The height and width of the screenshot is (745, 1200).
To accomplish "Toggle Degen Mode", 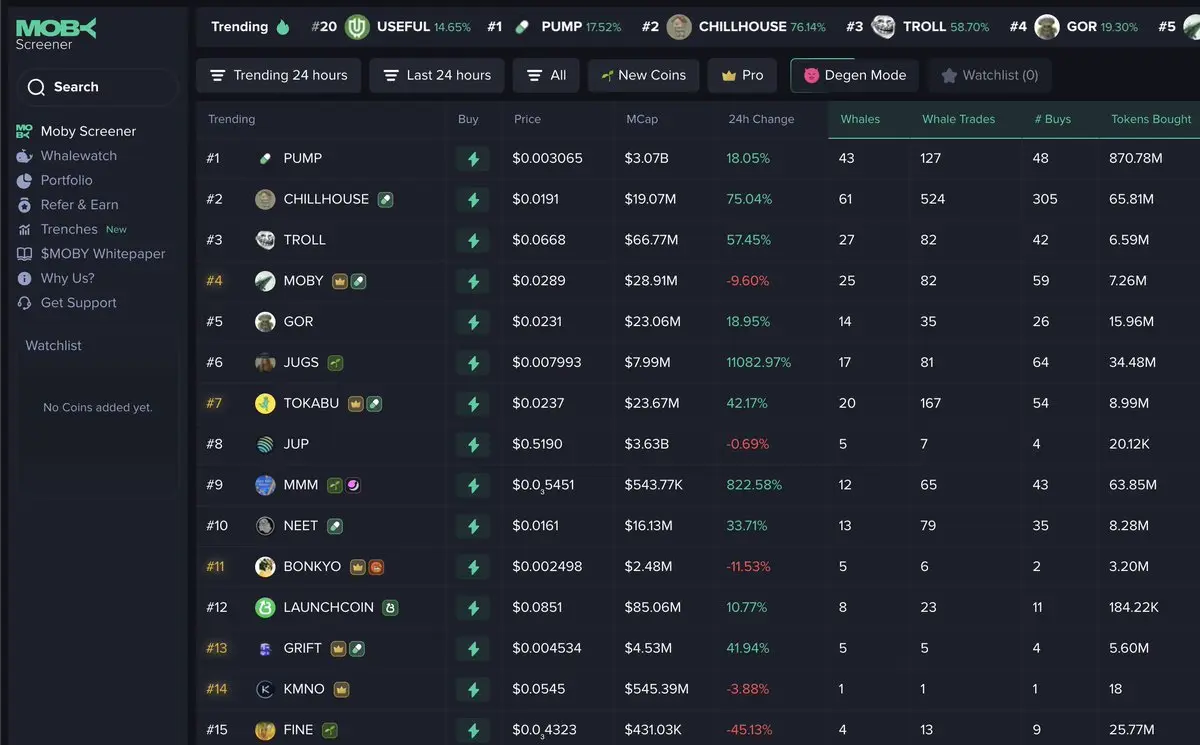I will tap(855, 75).
